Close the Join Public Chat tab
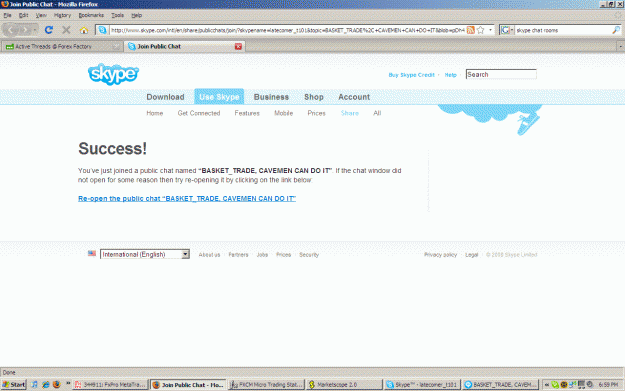This screenshot has width=625, height=391. click(238, 46)
